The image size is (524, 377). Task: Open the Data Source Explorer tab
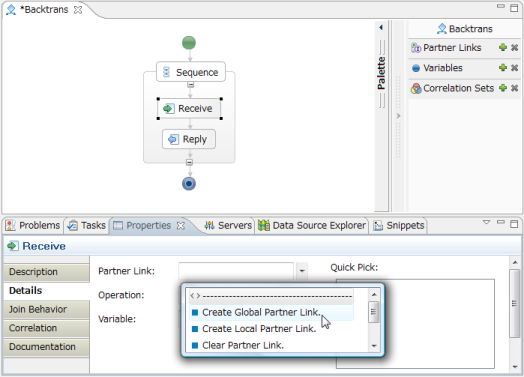[x=312, y=226]
